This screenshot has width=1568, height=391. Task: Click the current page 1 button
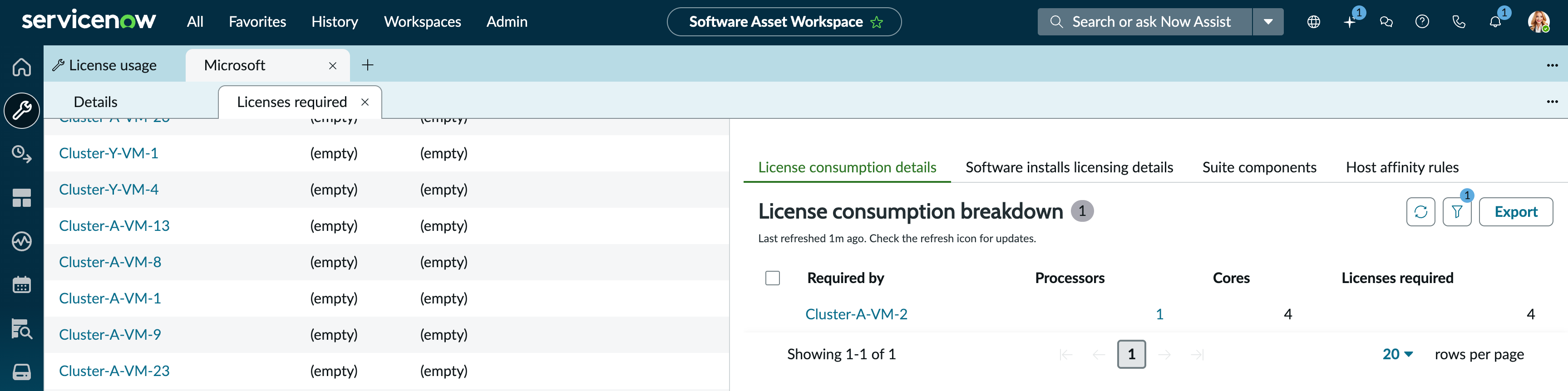pyautogui.click(x=1131, y=355)
